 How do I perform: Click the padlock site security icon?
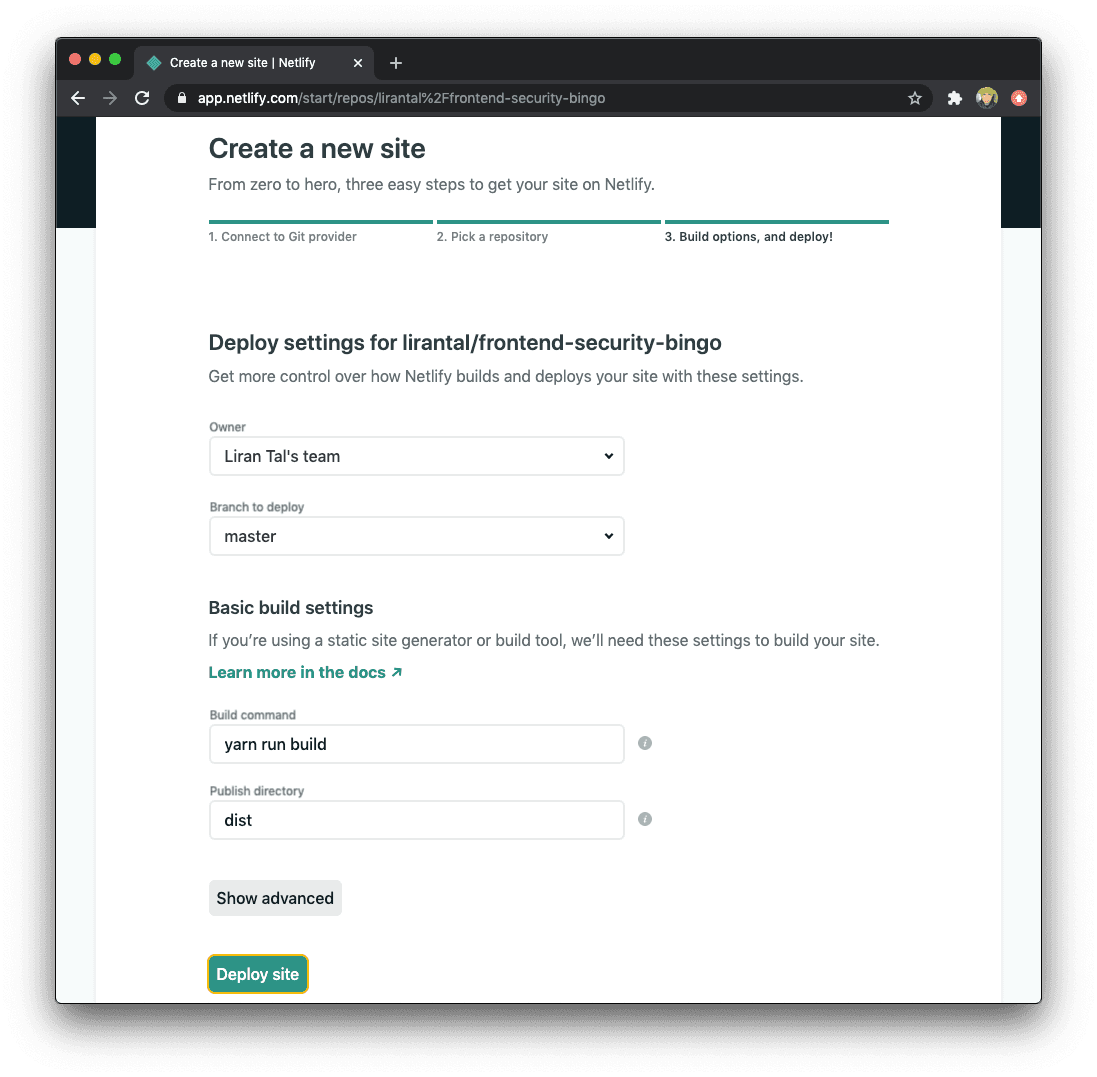click(x=182, y=98)
